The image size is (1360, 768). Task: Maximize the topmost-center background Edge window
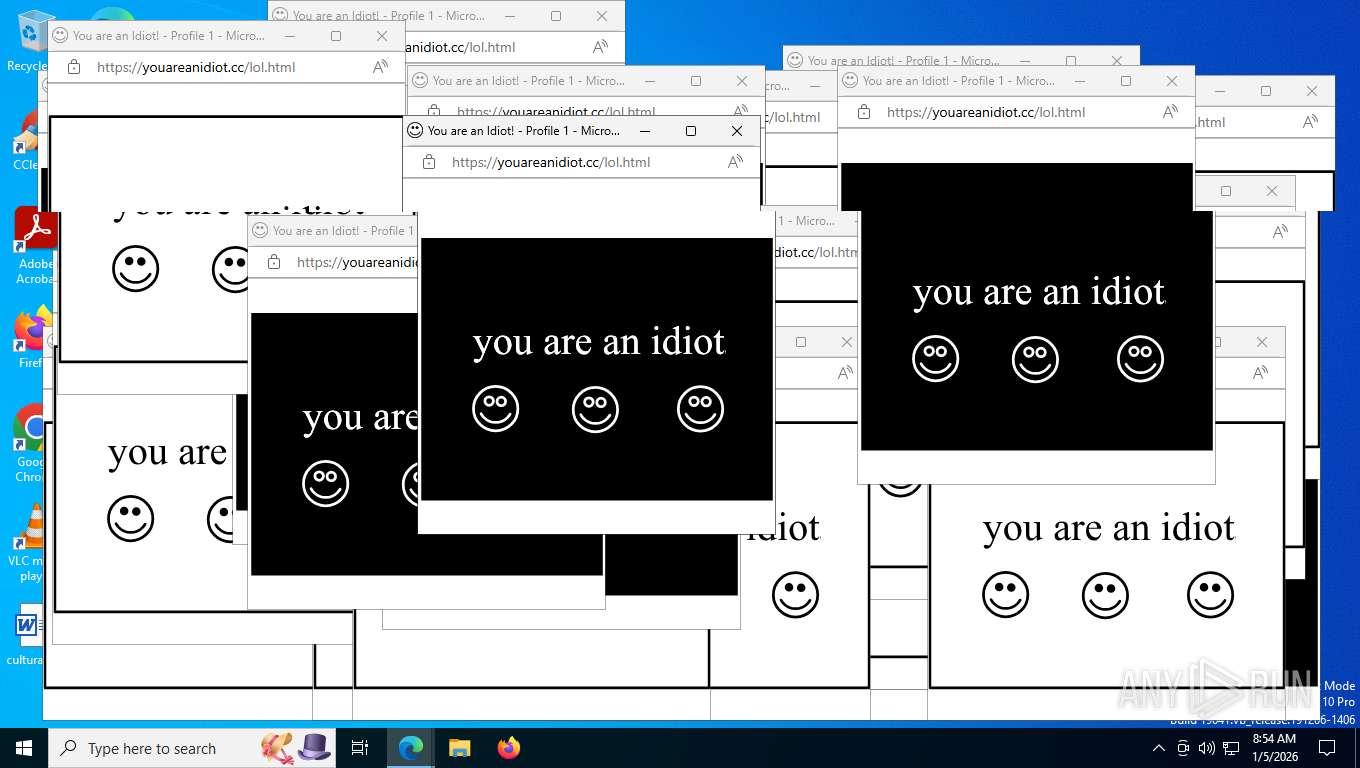coord(556,16)
